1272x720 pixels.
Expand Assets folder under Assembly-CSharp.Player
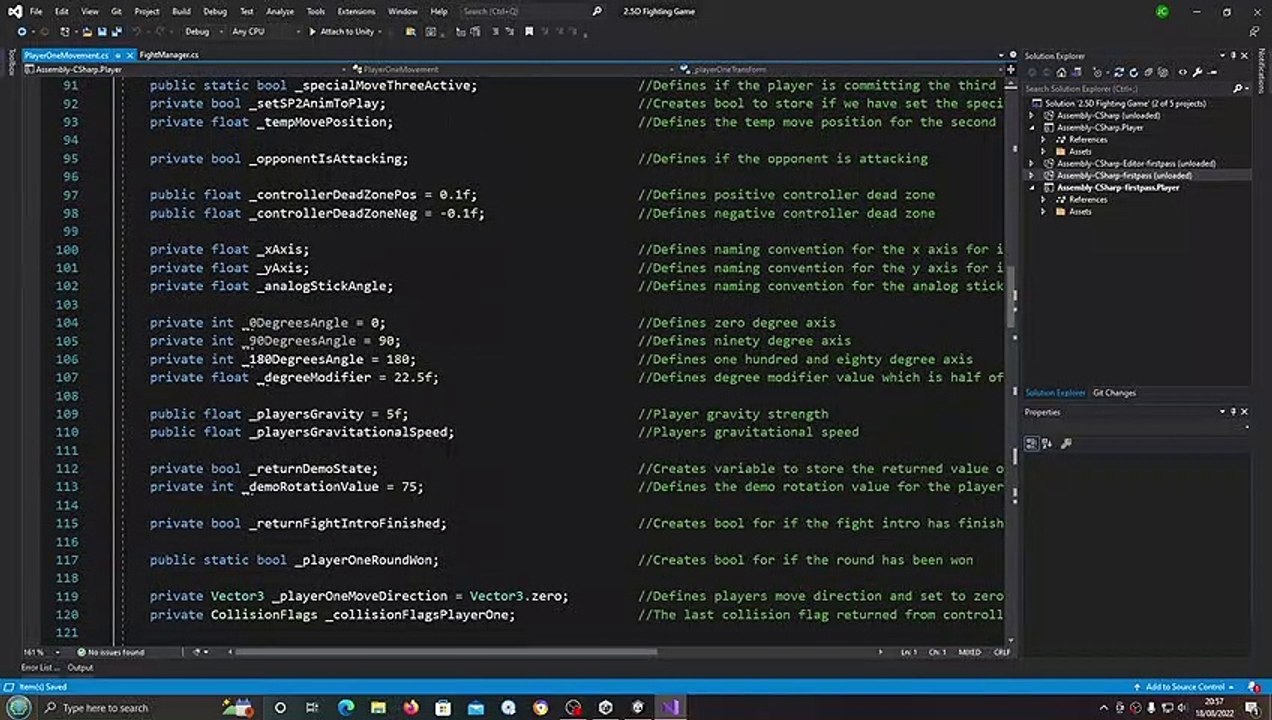1044,151
